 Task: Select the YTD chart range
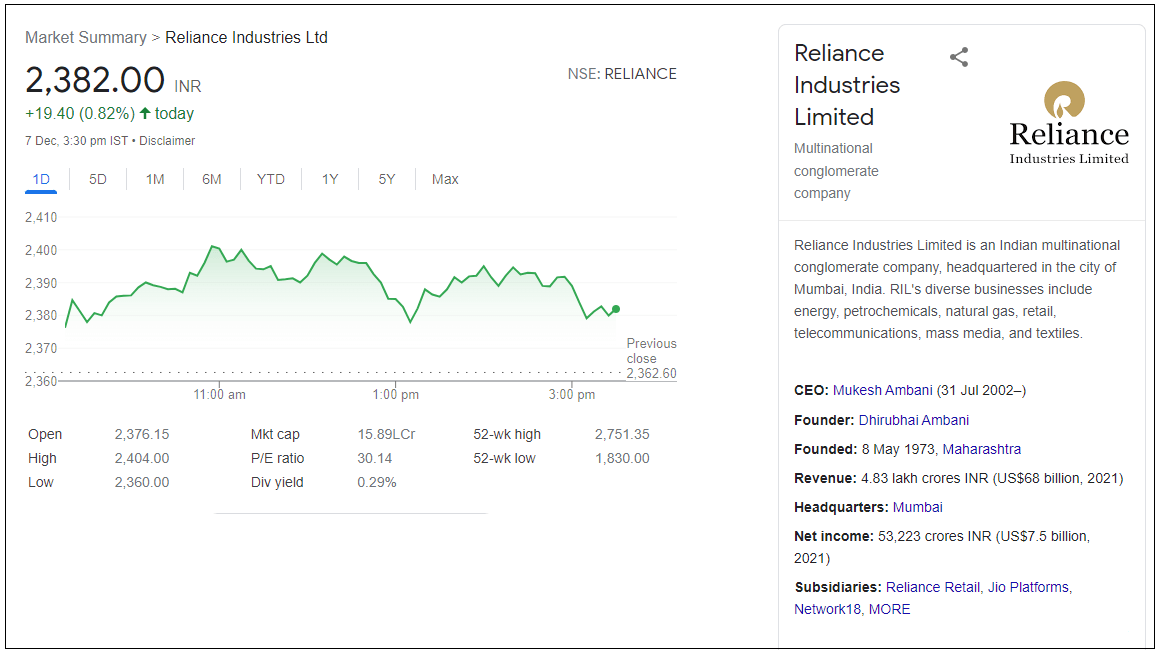(270, 179)
